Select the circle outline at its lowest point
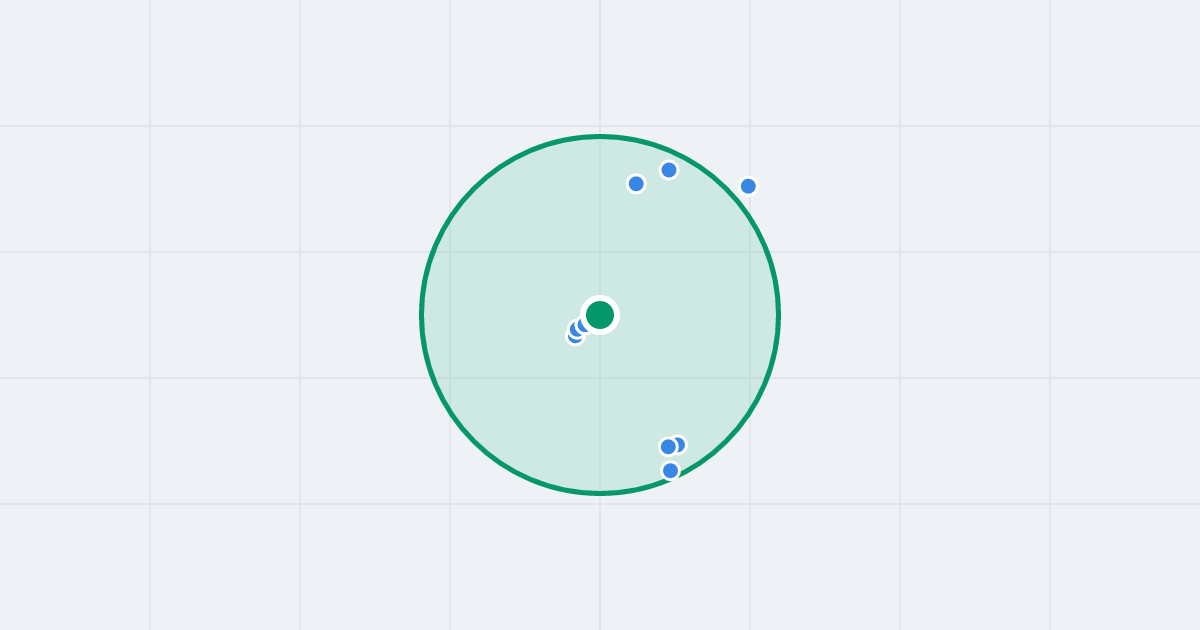 600,493
